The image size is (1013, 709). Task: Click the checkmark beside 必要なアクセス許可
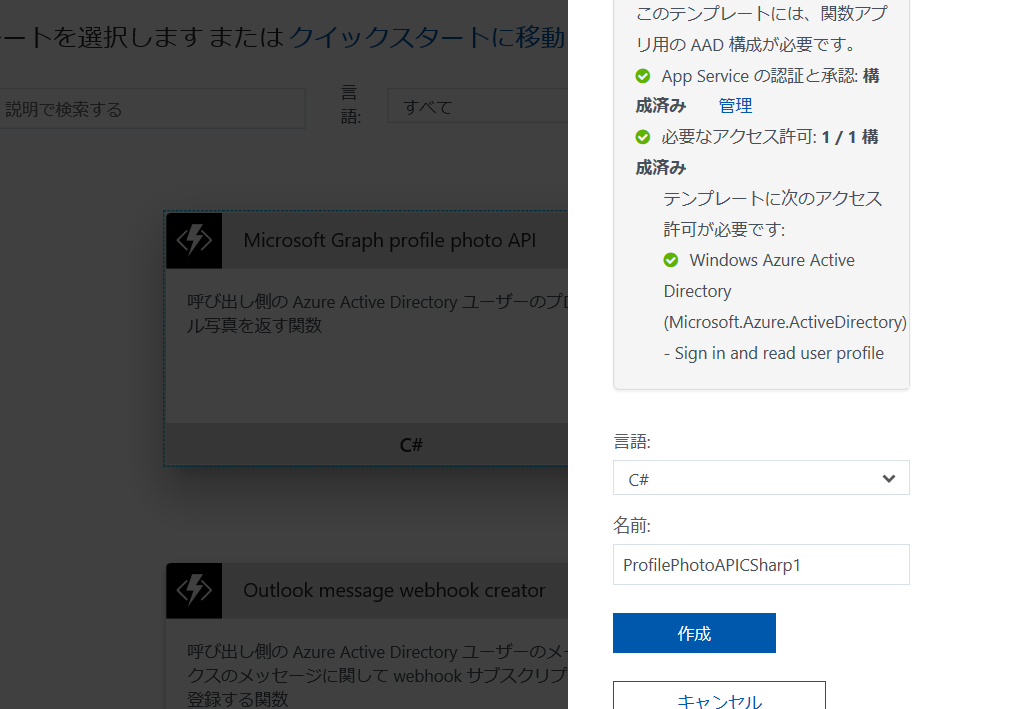point(642,137)
